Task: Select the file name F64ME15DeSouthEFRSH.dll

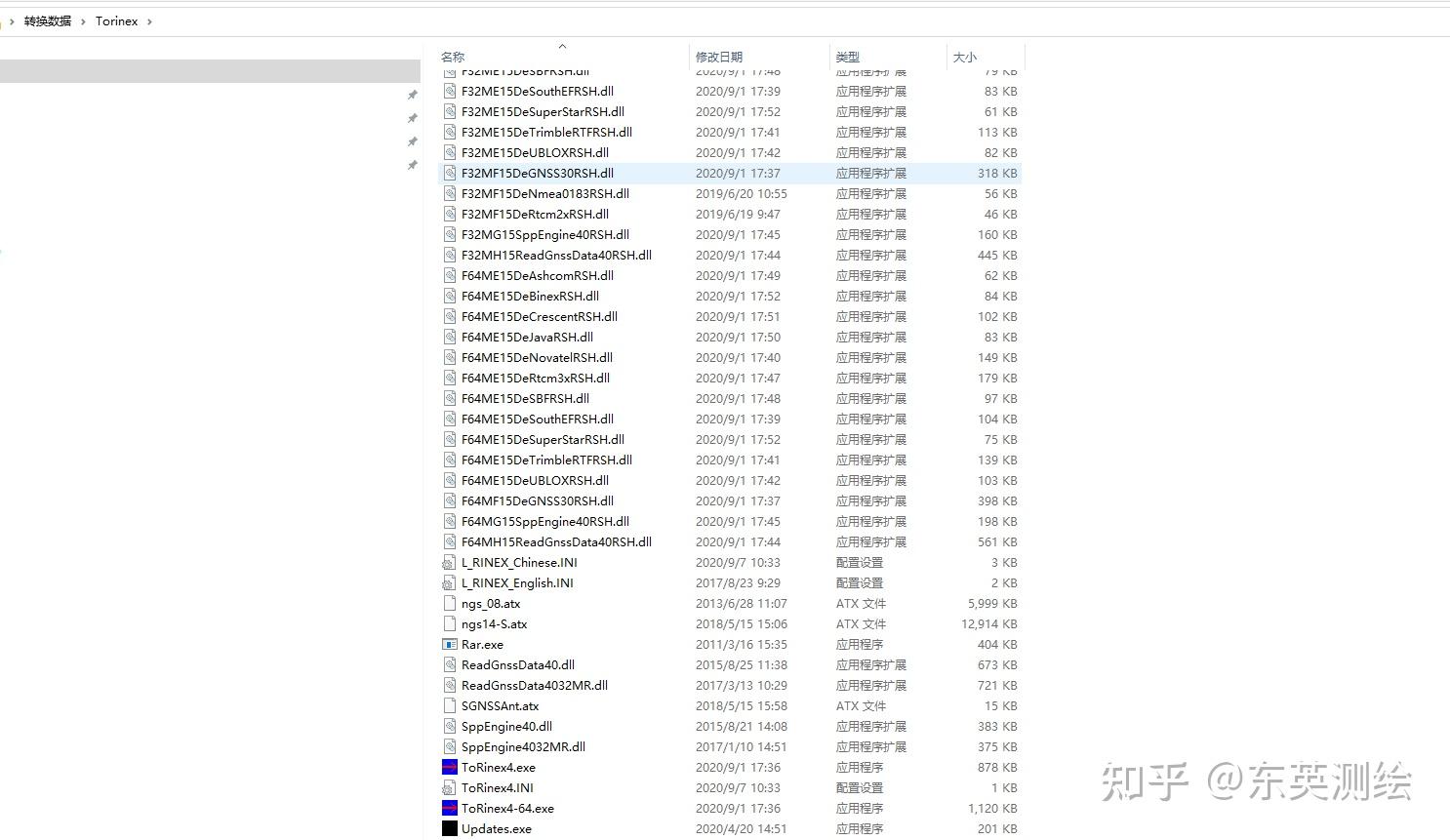Action: pyautogui.click(x=538, y=419)
